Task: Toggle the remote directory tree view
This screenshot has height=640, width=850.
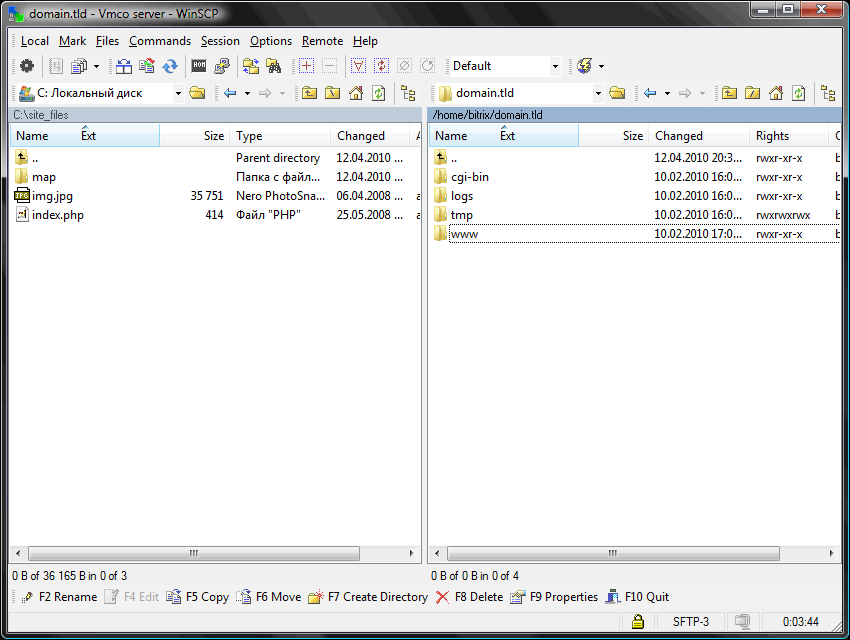Action: [828, 93]
